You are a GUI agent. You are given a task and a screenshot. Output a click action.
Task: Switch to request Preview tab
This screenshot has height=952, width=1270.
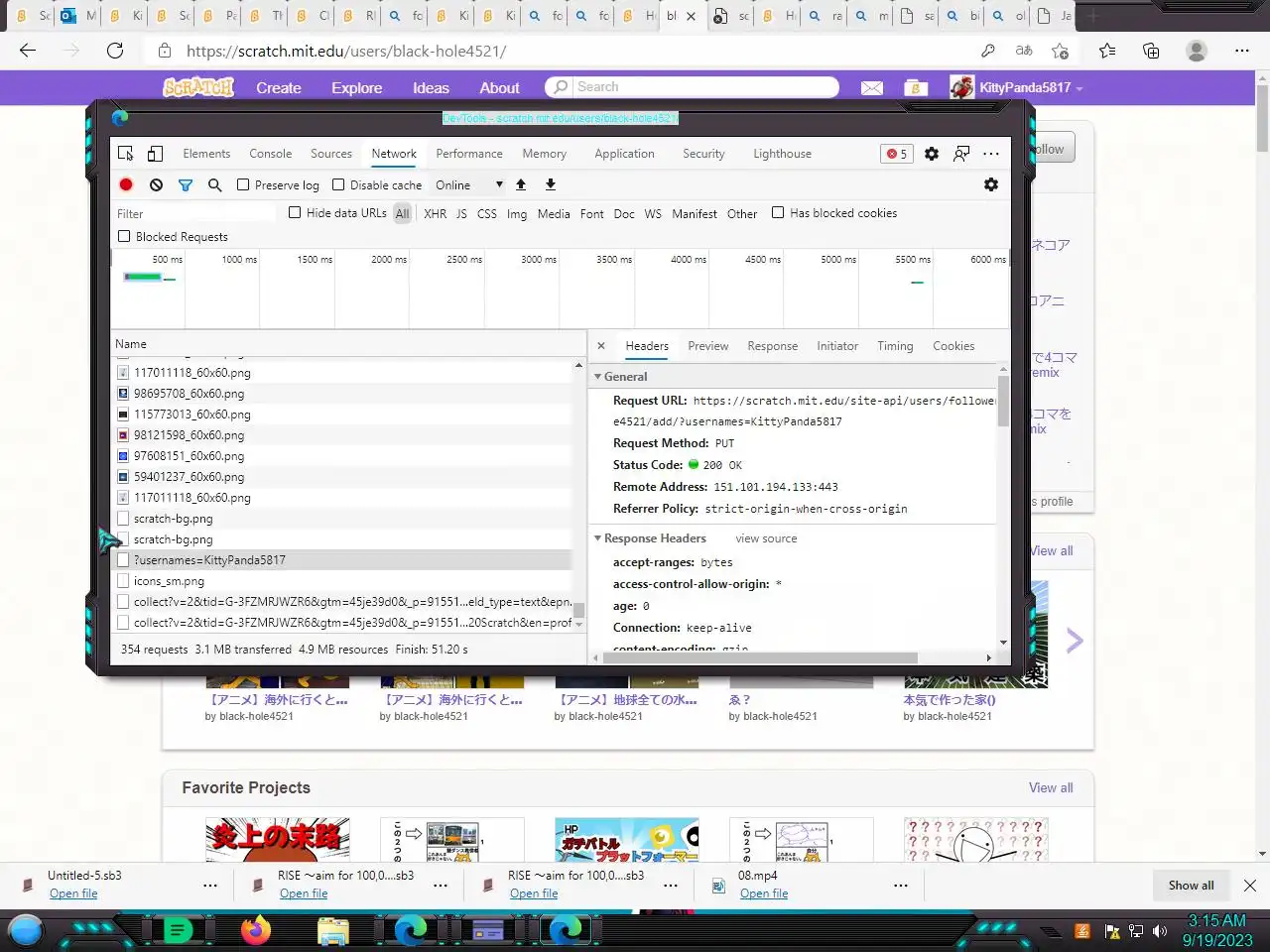click(708, 346)
